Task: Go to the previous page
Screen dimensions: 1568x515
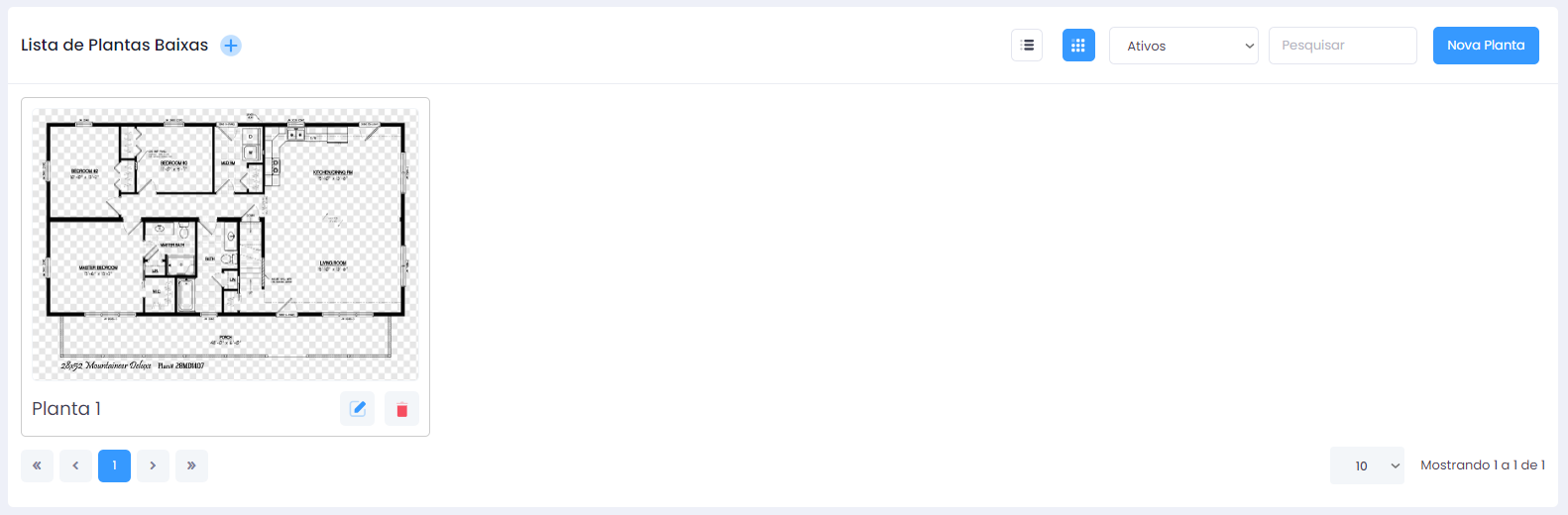Action: coord(75,465)
